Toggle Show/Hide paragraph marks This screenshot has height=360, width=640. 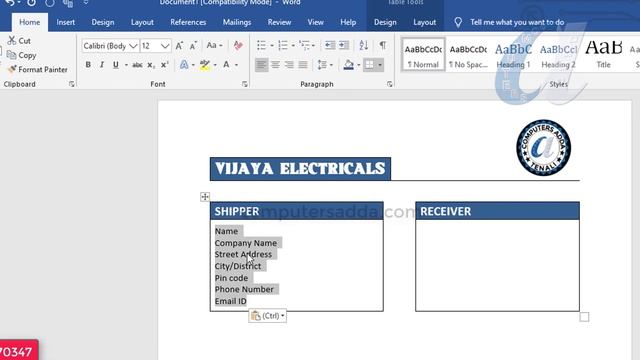tap(382, 45)
